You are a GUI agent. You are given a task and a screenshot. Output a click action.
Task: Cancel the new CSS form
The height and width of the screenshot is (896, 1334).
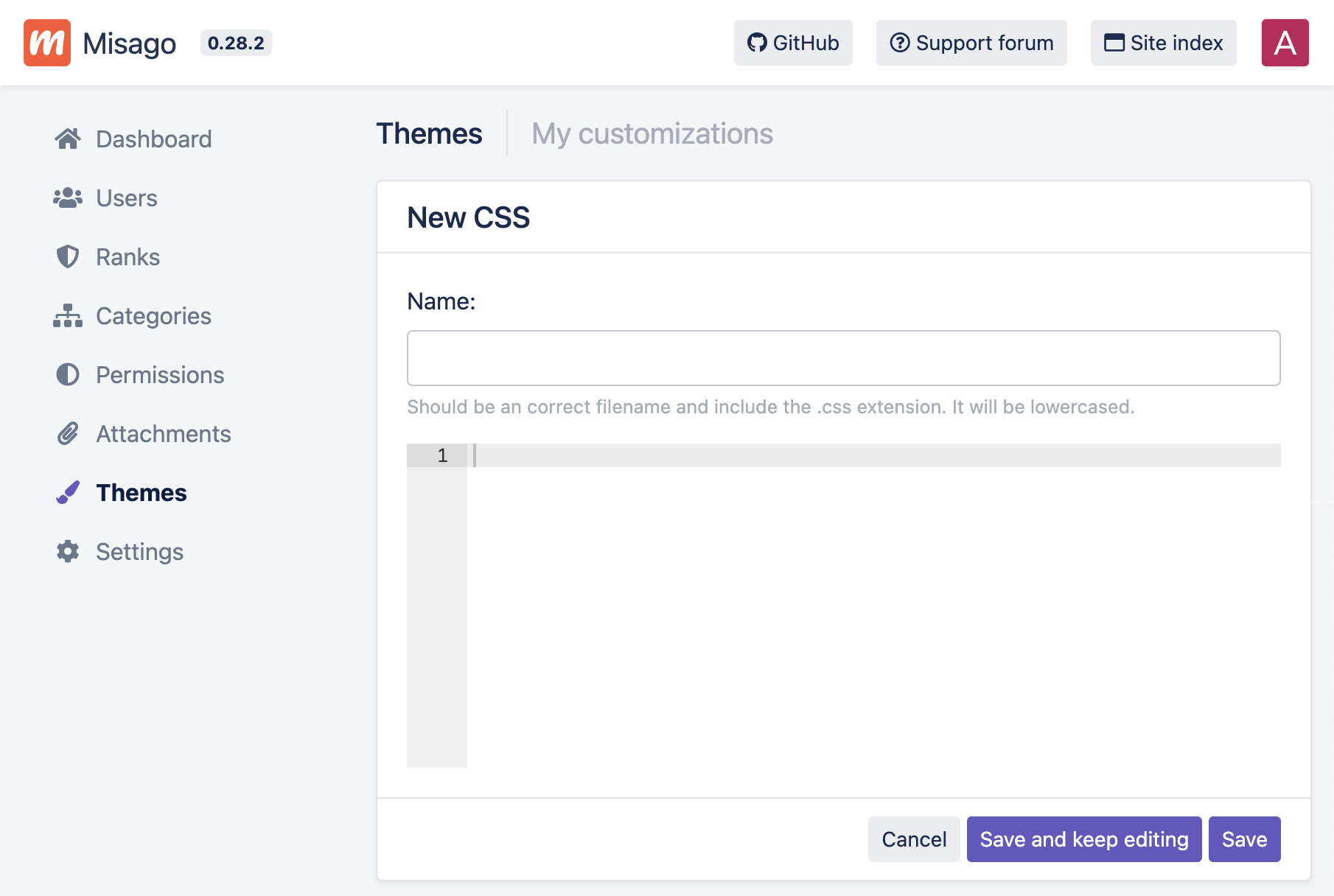[x=913, y=839]
